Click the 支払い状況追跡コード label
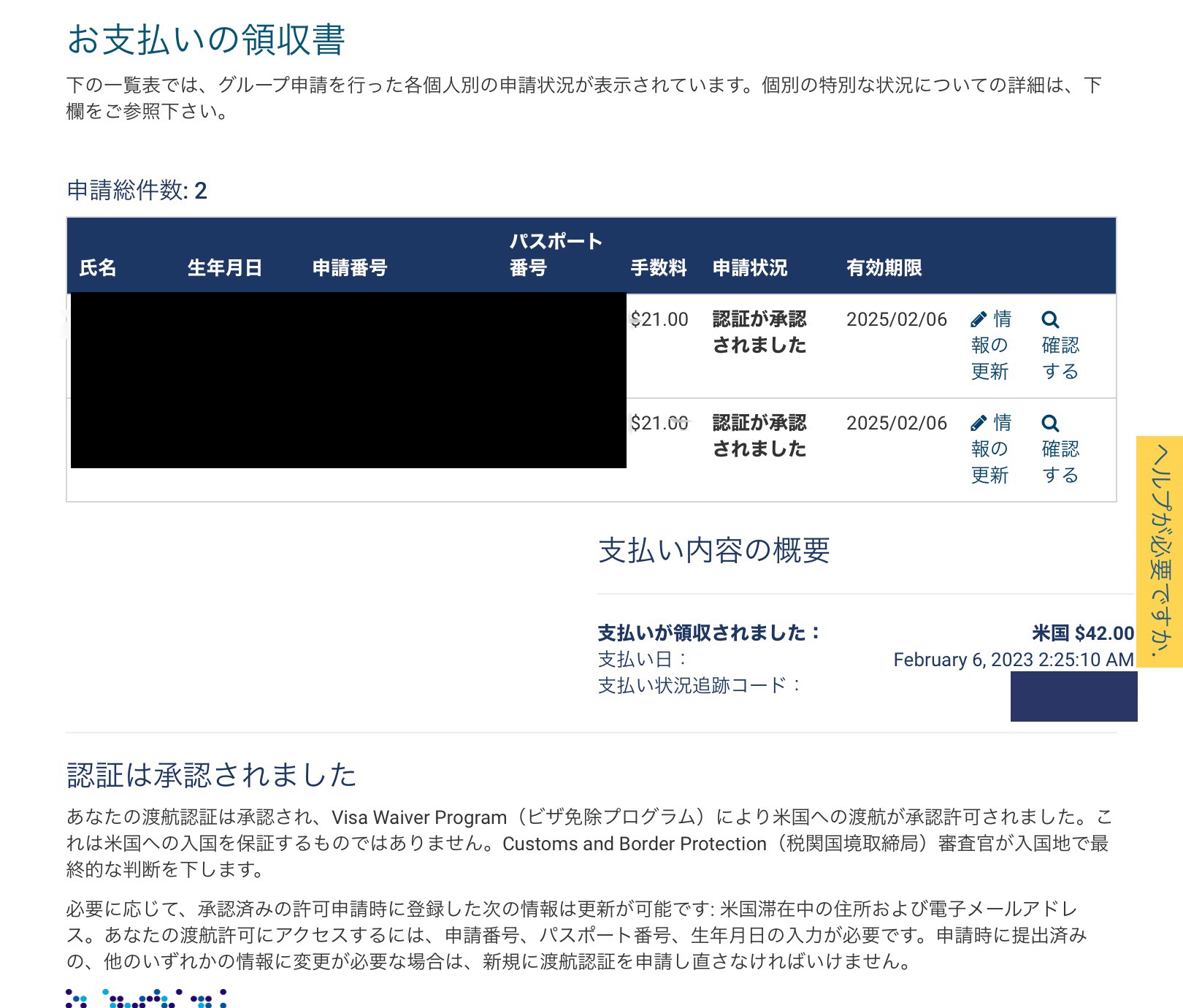1183x1008 pixels. coord(700,686)
